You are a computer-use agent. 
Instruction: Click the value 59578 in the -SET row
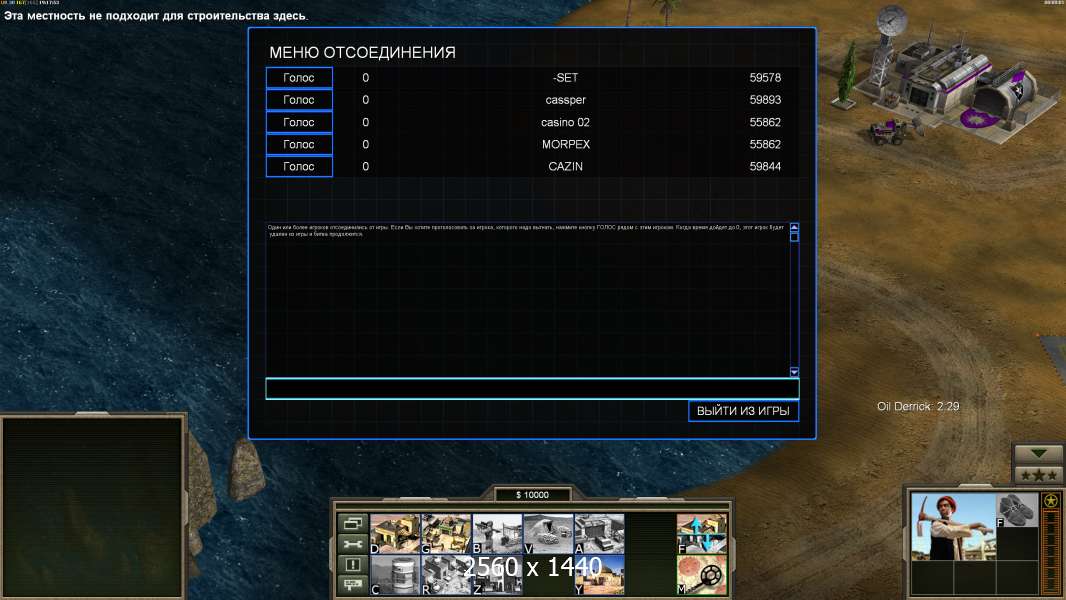tap(765, 77)
